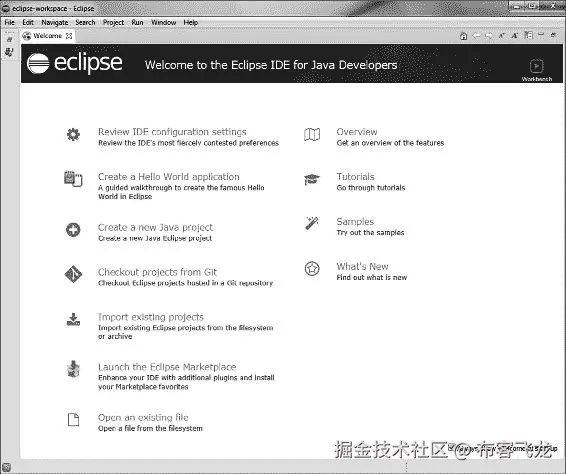The height and width of the screenshot is (474, 566).
Task: Click the notepad icon for Hello World application
Action: pos(73,179)
